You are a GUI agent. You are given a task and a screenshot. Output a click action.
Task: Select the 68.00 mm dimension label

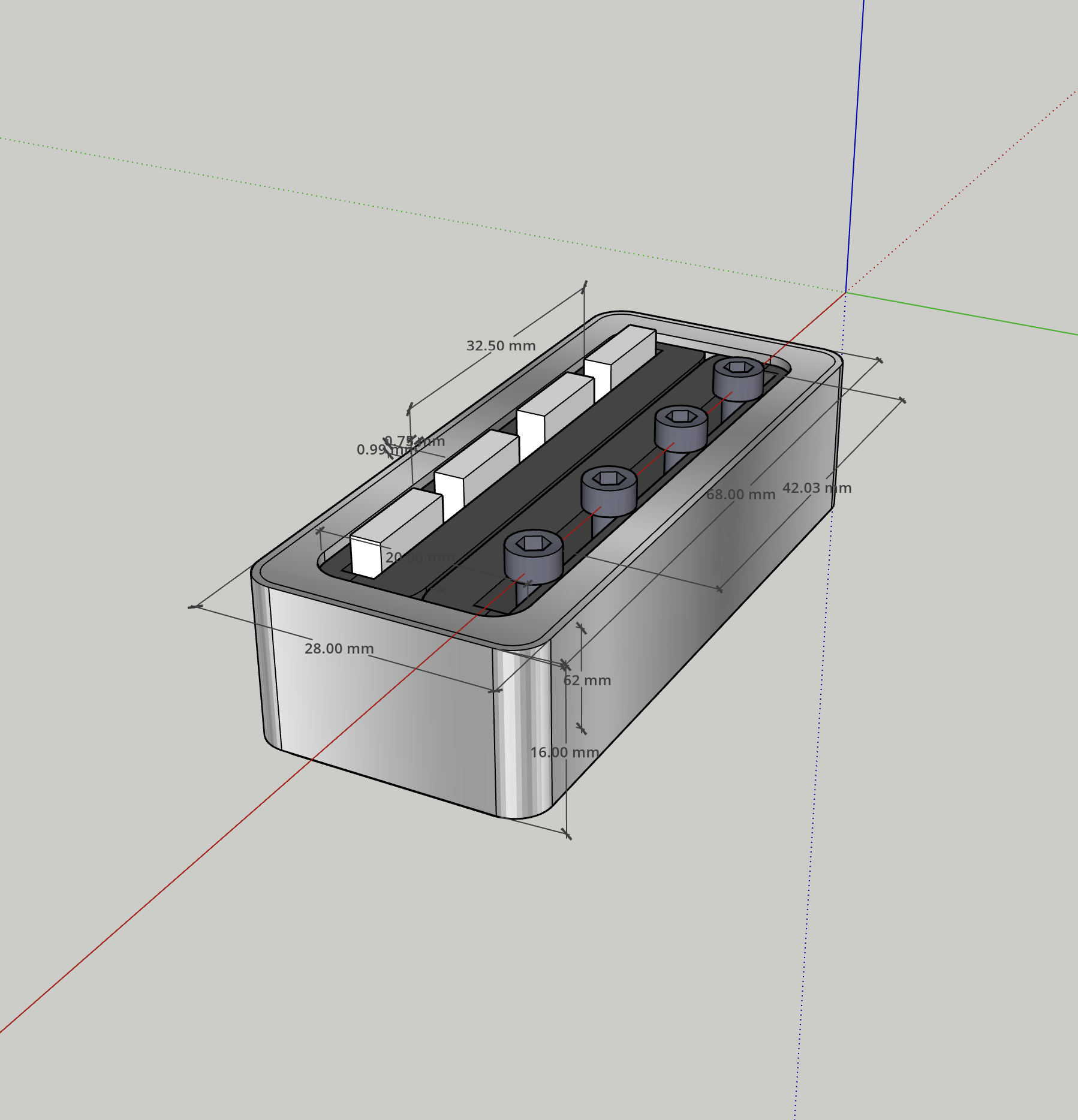740,495
